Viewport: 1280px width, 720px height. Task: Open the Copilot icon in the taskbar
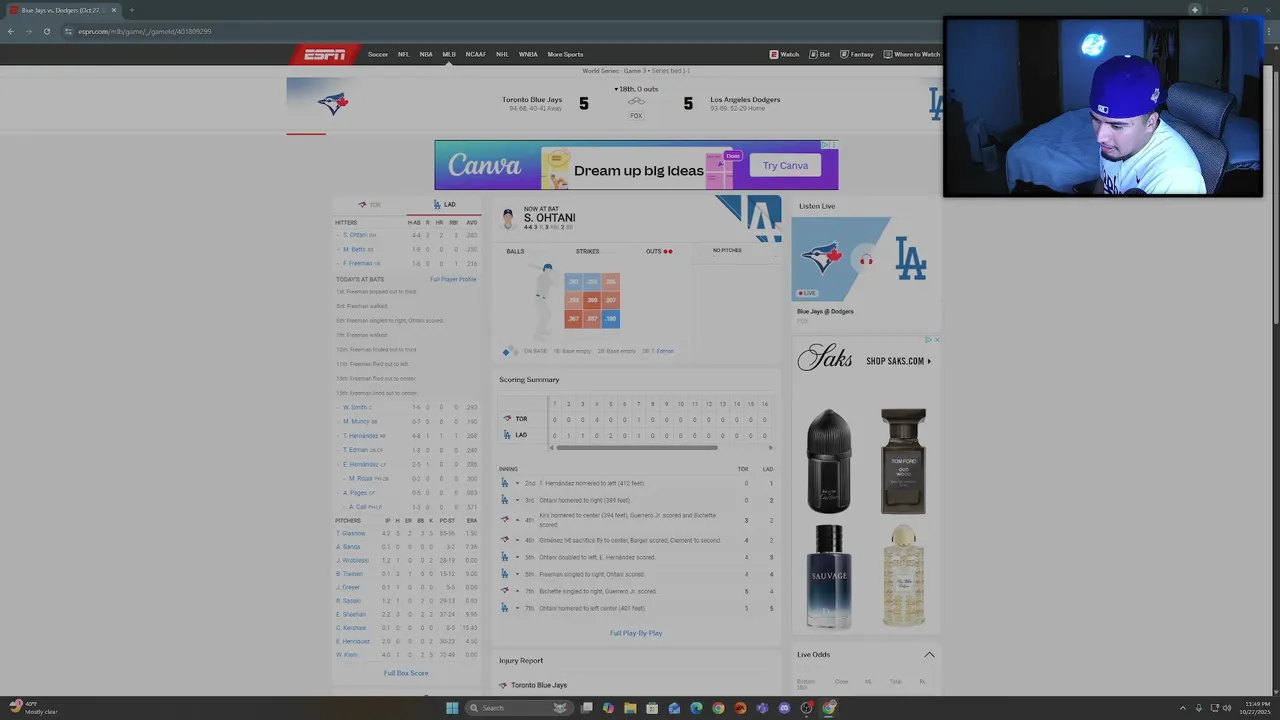(608, 708)
